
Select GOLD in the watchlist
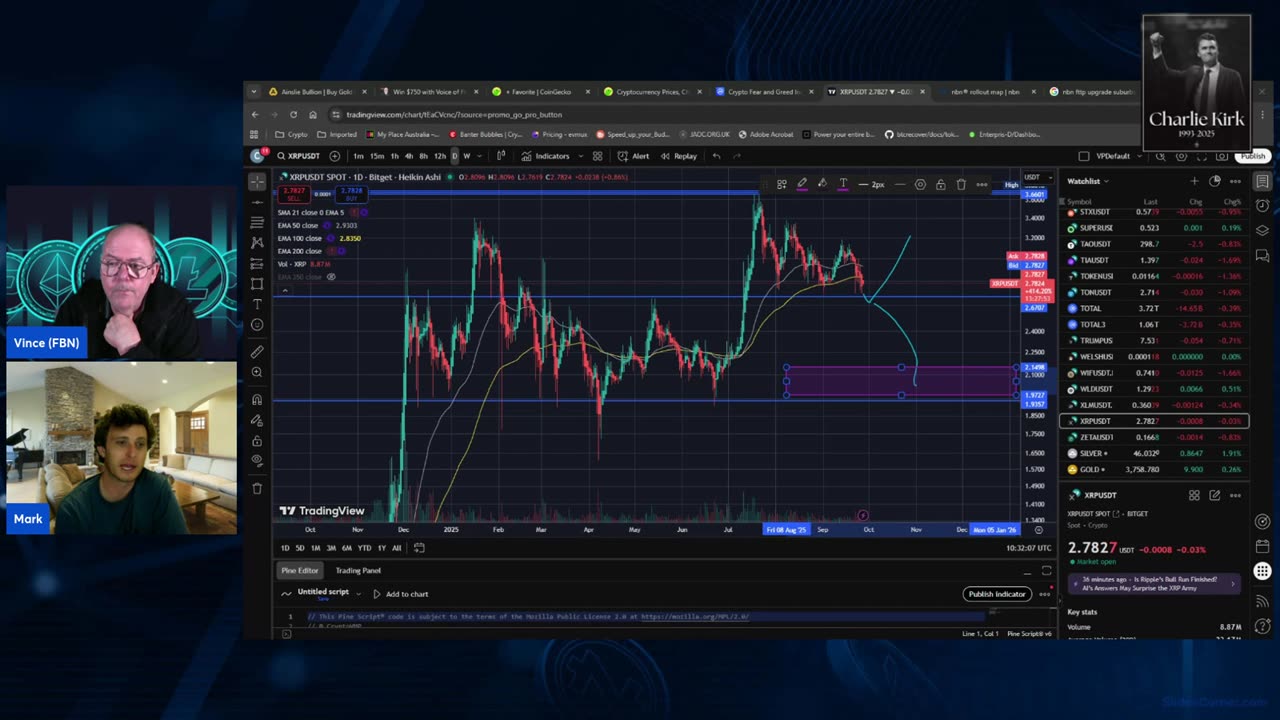[1154, 469]
